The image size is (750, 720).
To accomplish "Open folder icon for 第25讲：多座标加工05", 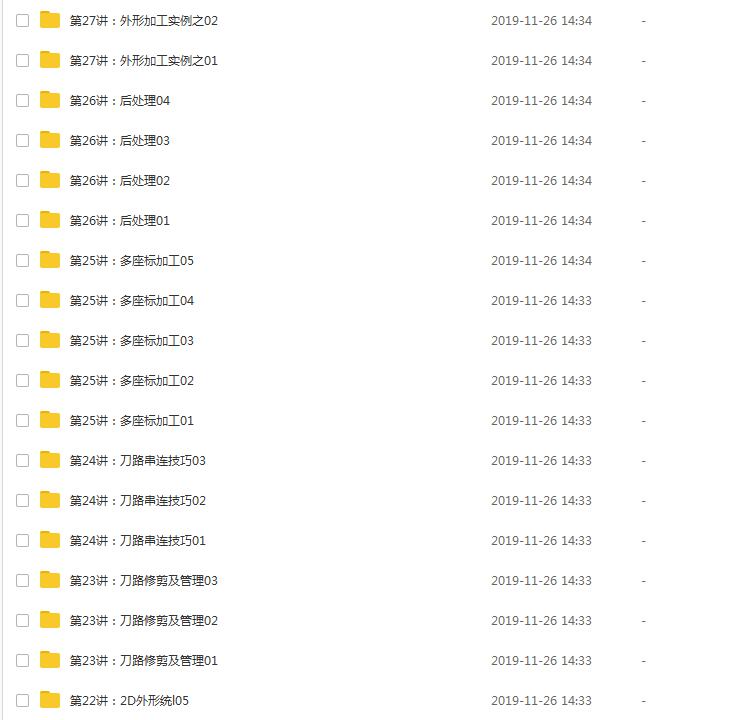I will [50, 260].
